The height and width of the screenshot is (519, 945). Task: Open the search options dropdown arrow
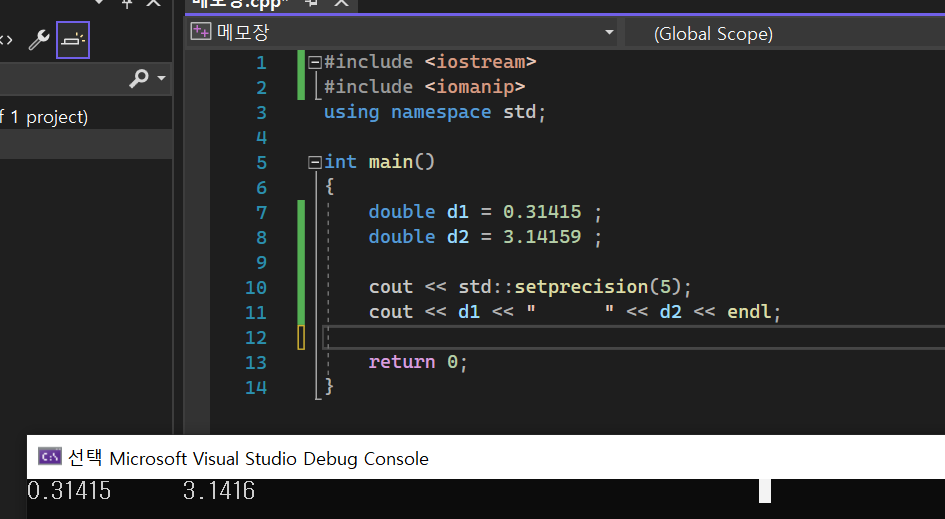(161, 78)
